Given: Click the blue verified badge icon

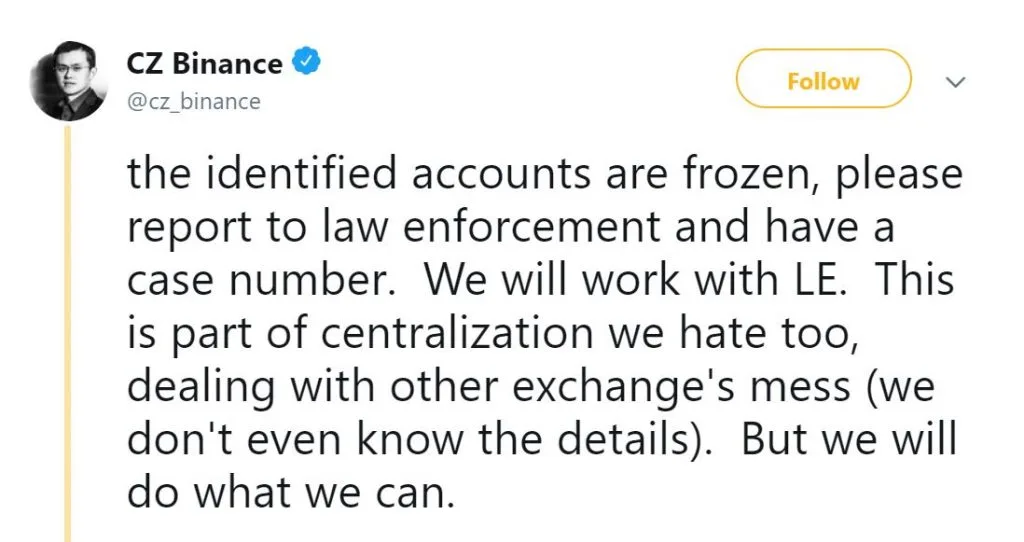Looking at the screenshot, I should point(305,64).
